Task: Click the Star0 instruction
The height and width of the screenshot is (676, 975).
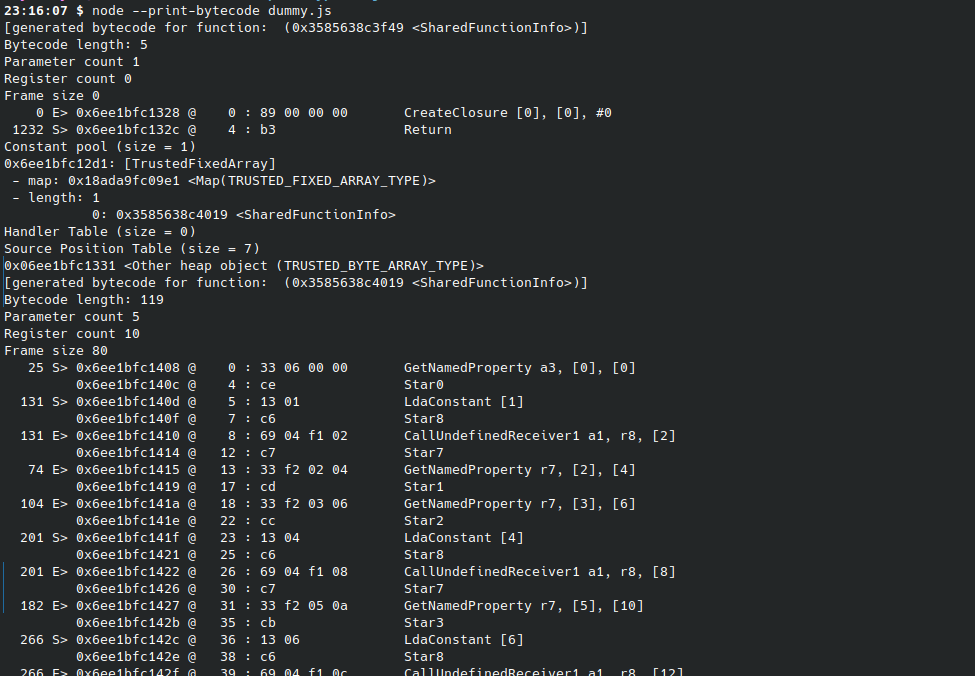Action: click(423, 384)
